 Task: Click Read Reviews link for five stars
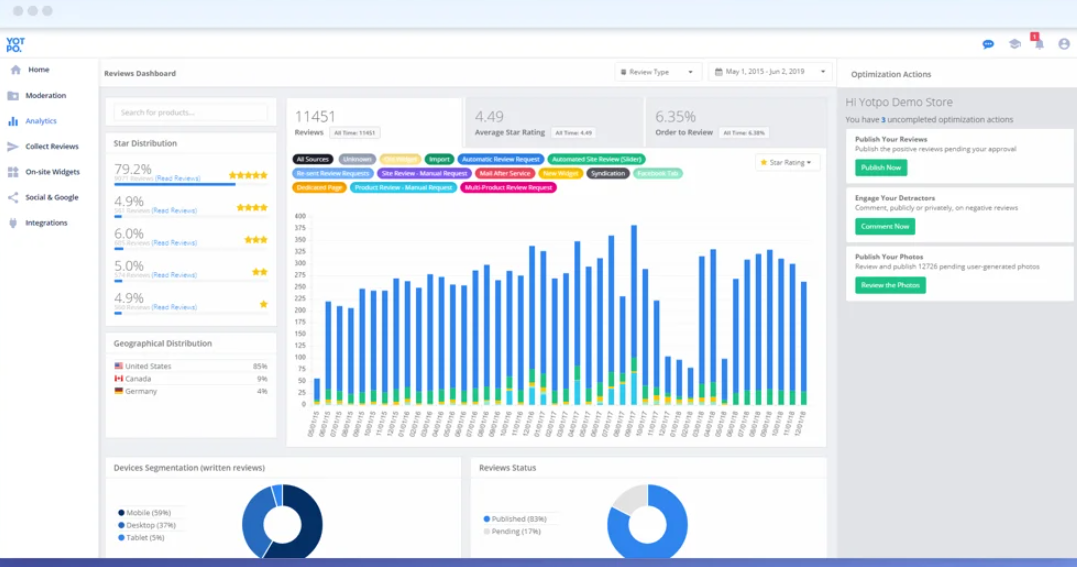tap(177, 179)
